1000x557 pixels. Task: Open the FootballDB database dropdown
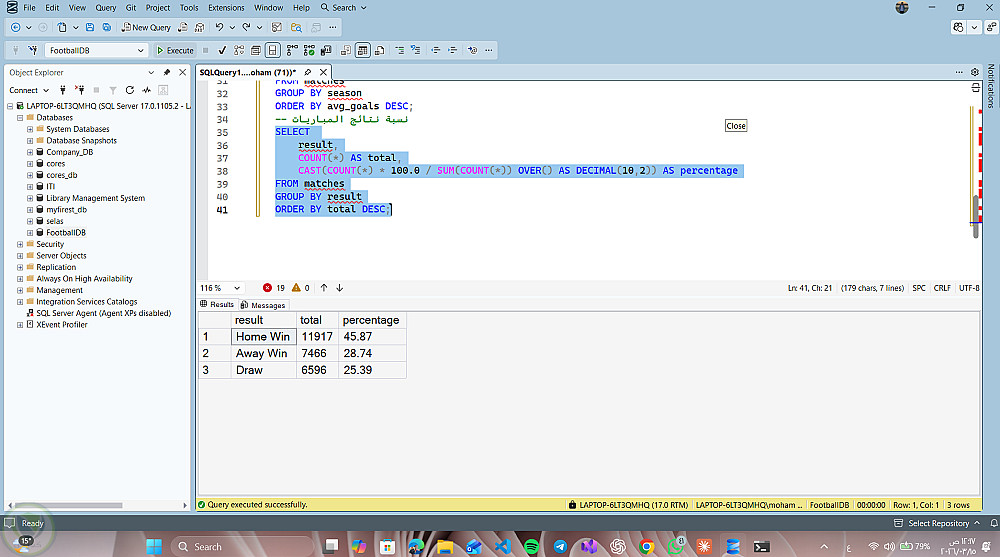click(x=140, y=50)
